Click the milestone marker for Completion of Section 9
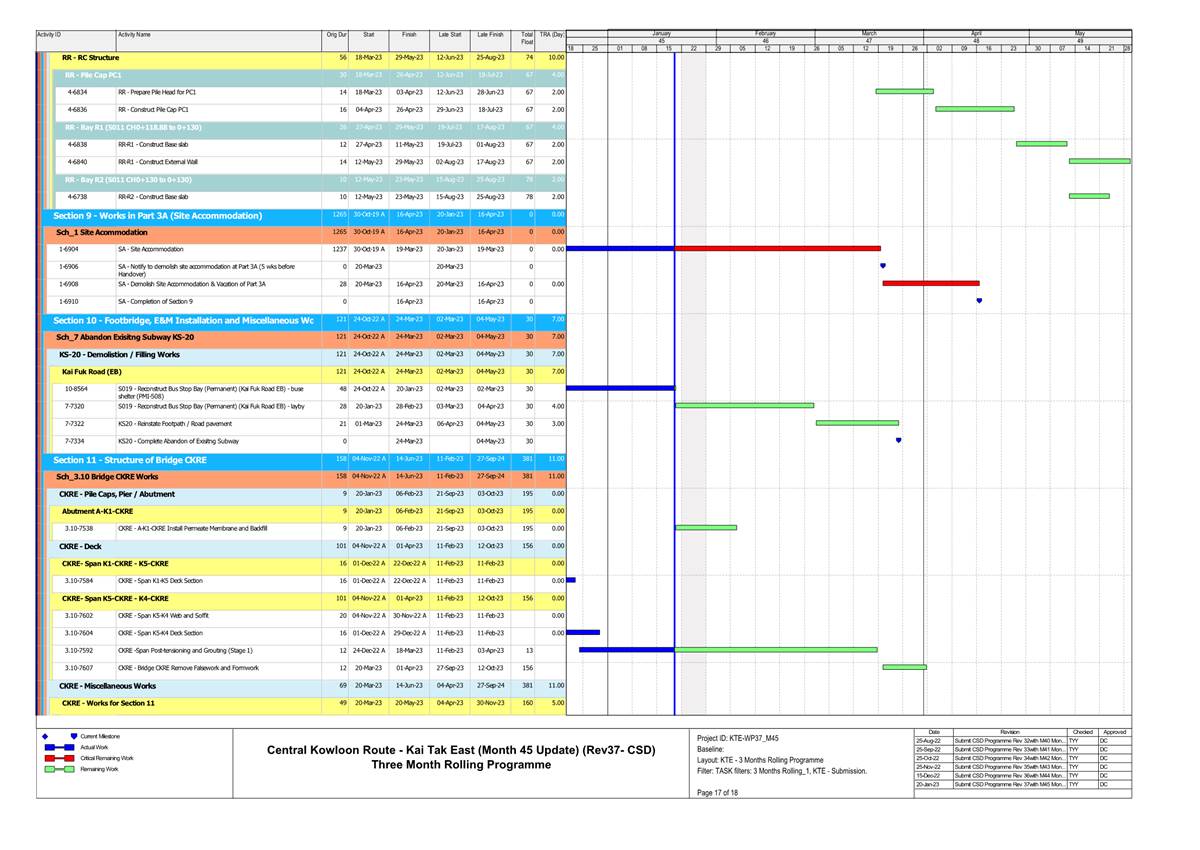Screen dimensions: 1200x850 tap(979, 301)
